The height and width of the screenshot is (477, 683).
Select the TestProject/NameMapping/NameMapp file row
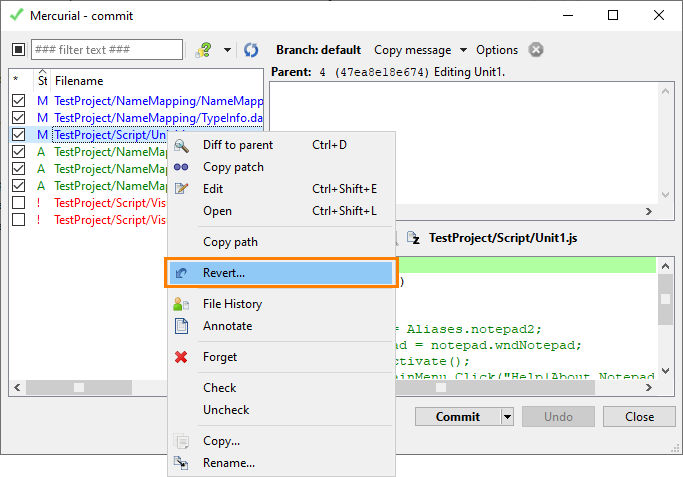(136, 101)
